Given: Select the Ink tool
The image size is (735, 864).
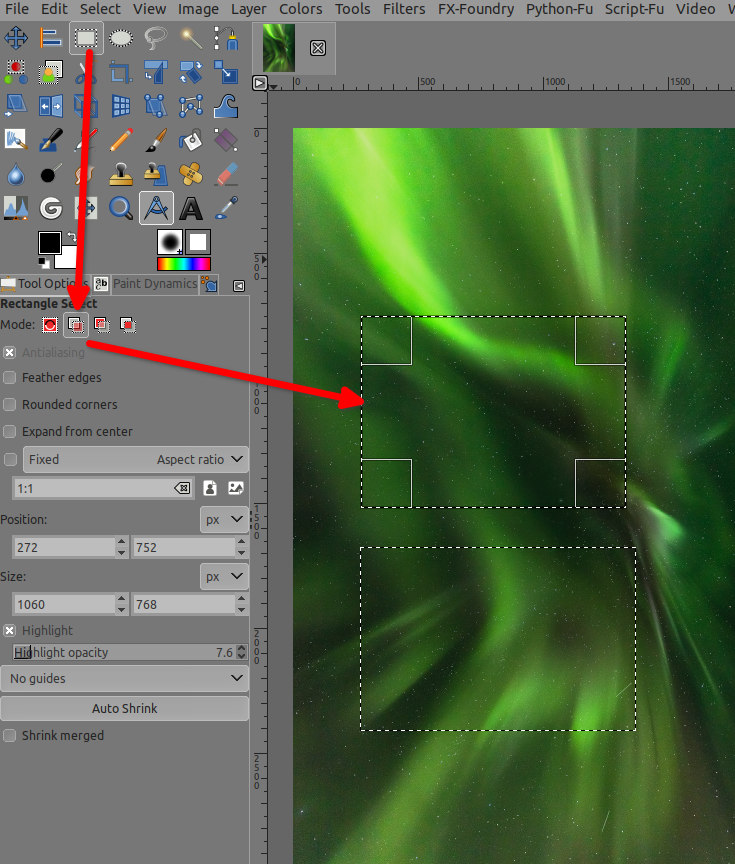Looking at the screenshot, I should pos(51,140).
